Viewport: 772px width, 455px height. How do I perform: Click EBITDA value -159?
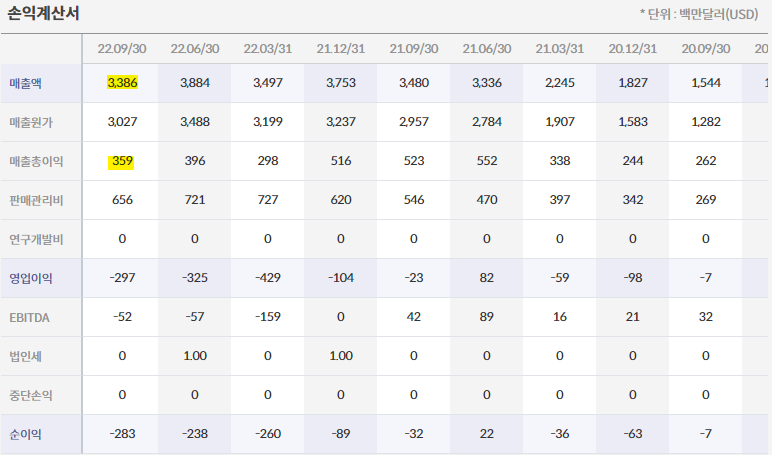click(x=268, y=317)
